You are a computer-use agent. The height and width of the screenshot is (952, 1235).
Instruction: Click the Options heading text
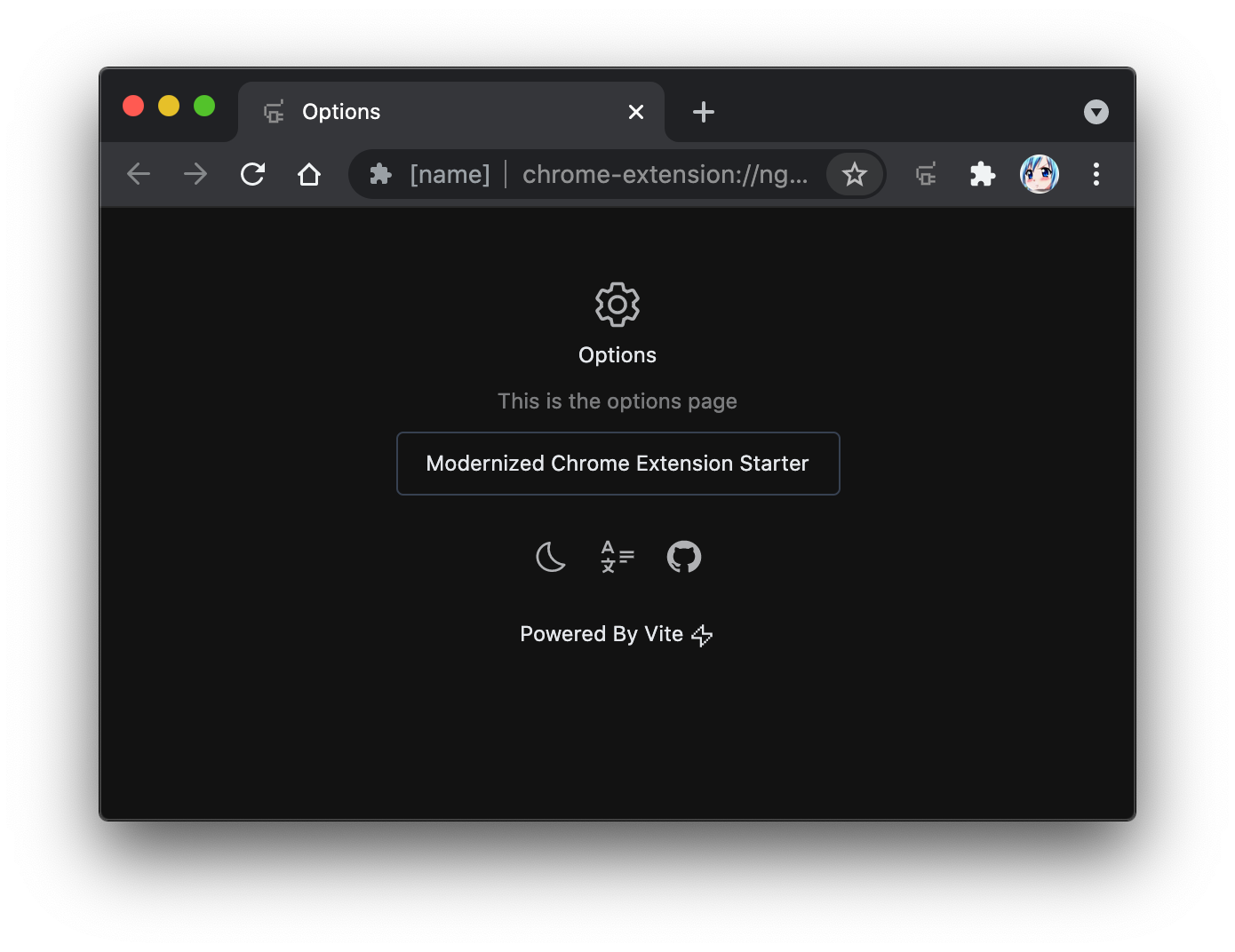point(617,355)
